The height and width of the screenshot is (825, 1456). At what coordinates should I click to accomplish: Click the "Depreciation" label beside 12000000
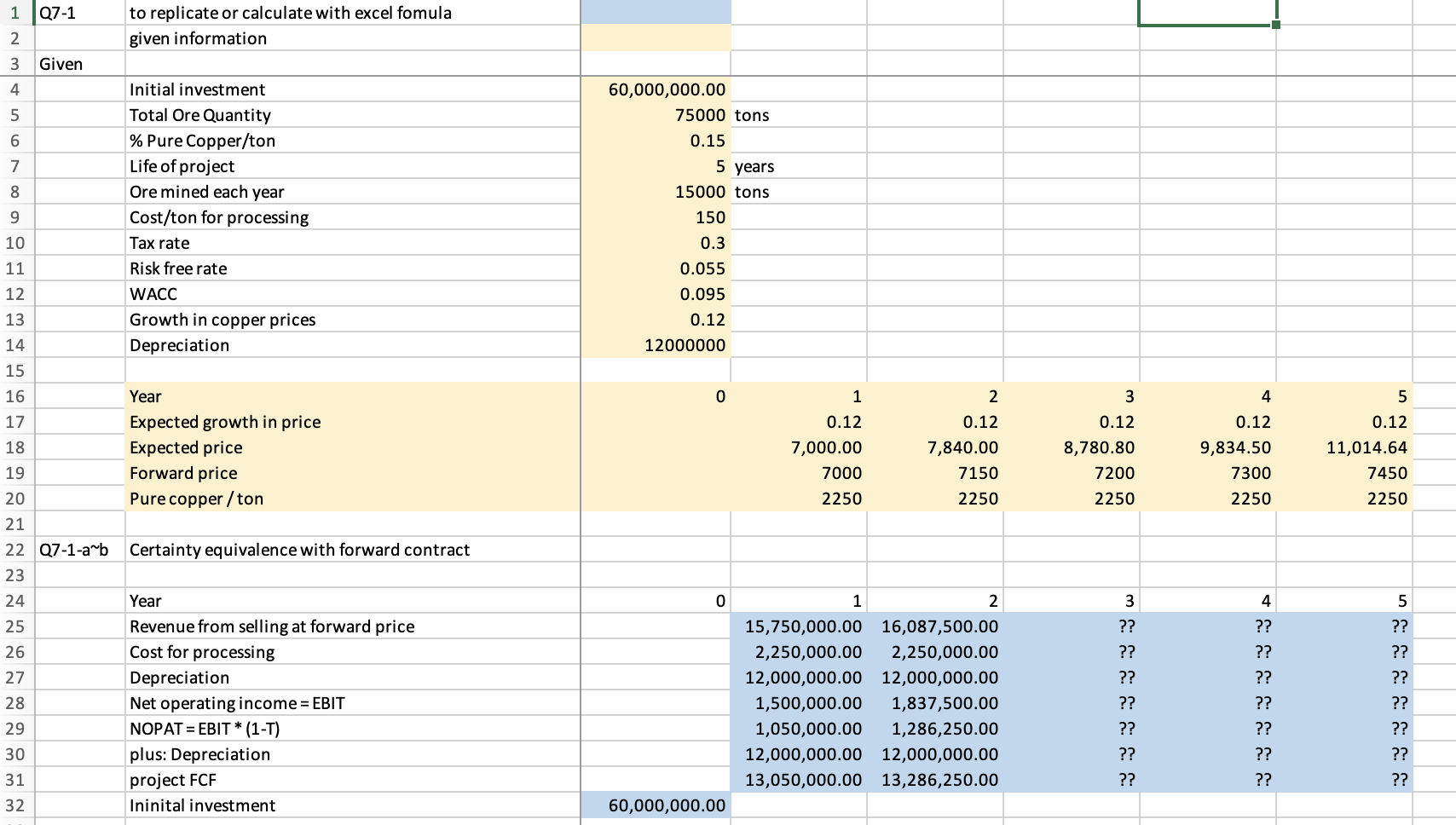click(179, 345)
